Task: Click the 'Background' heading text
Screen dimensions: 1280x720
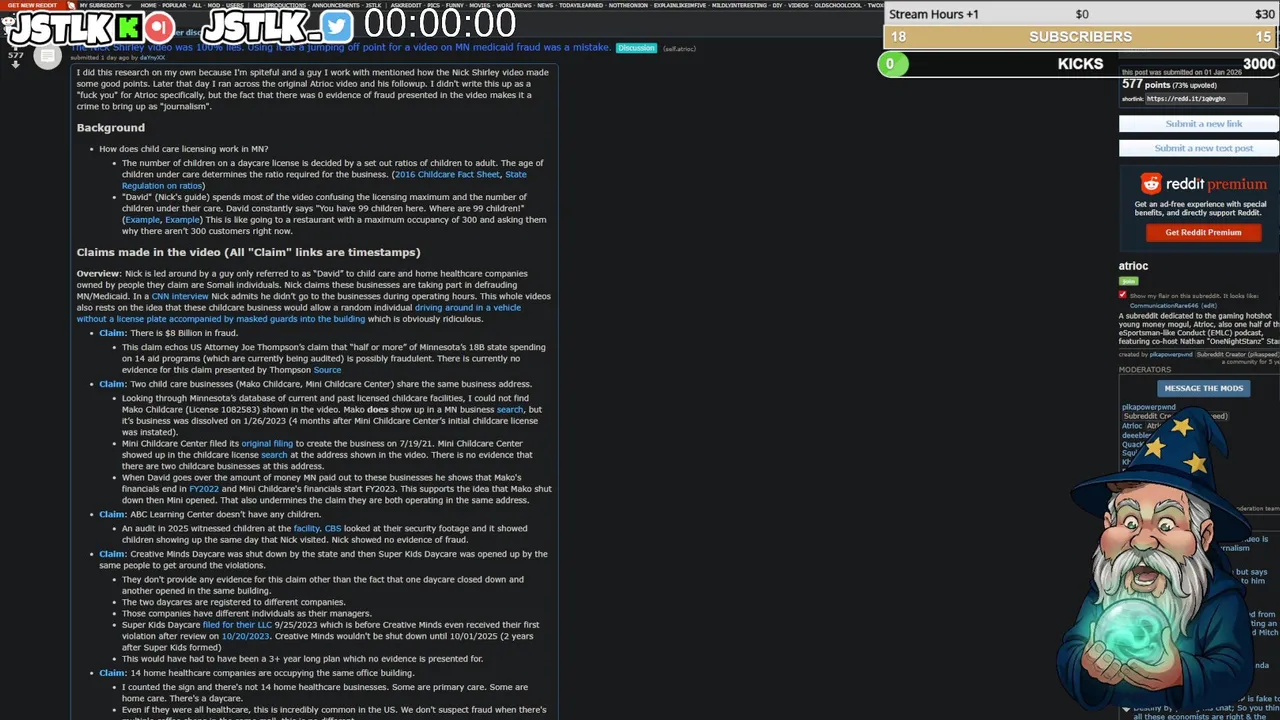Action: click(x=111, y=128)
